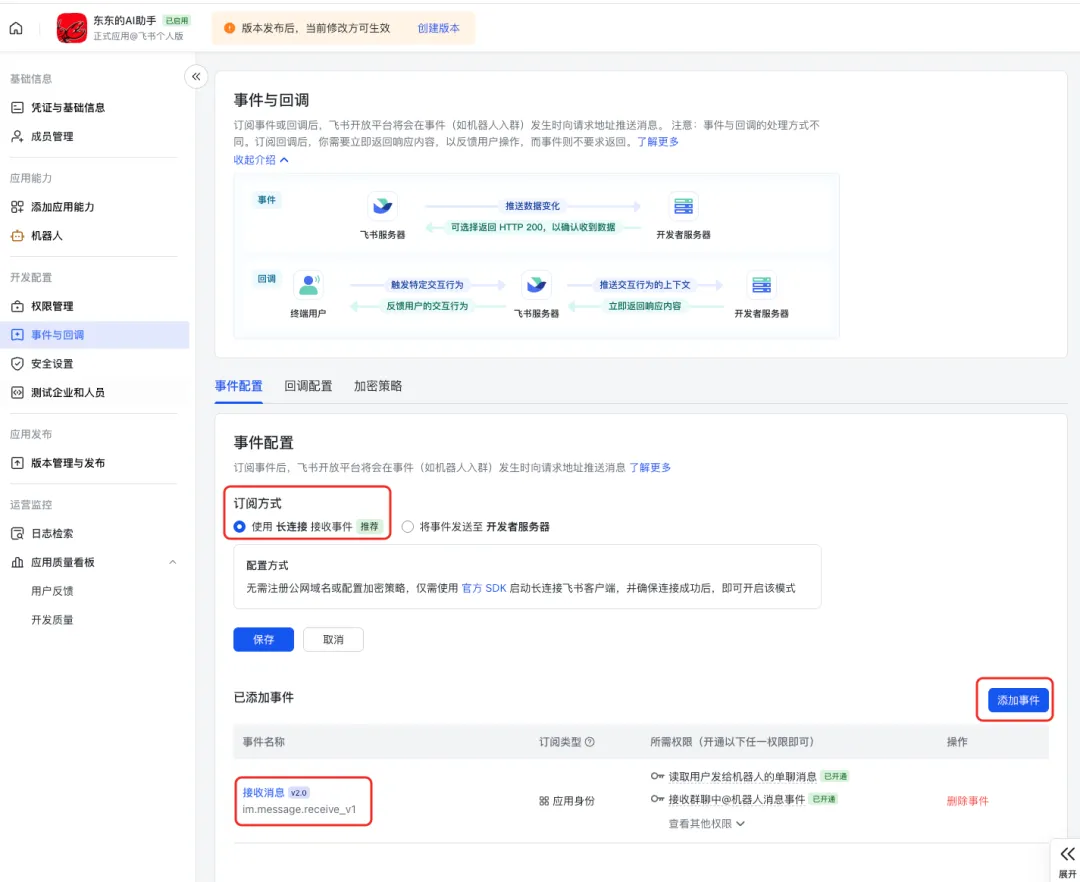Click the 权限管理 lock icon

click(x=17, y=306)
